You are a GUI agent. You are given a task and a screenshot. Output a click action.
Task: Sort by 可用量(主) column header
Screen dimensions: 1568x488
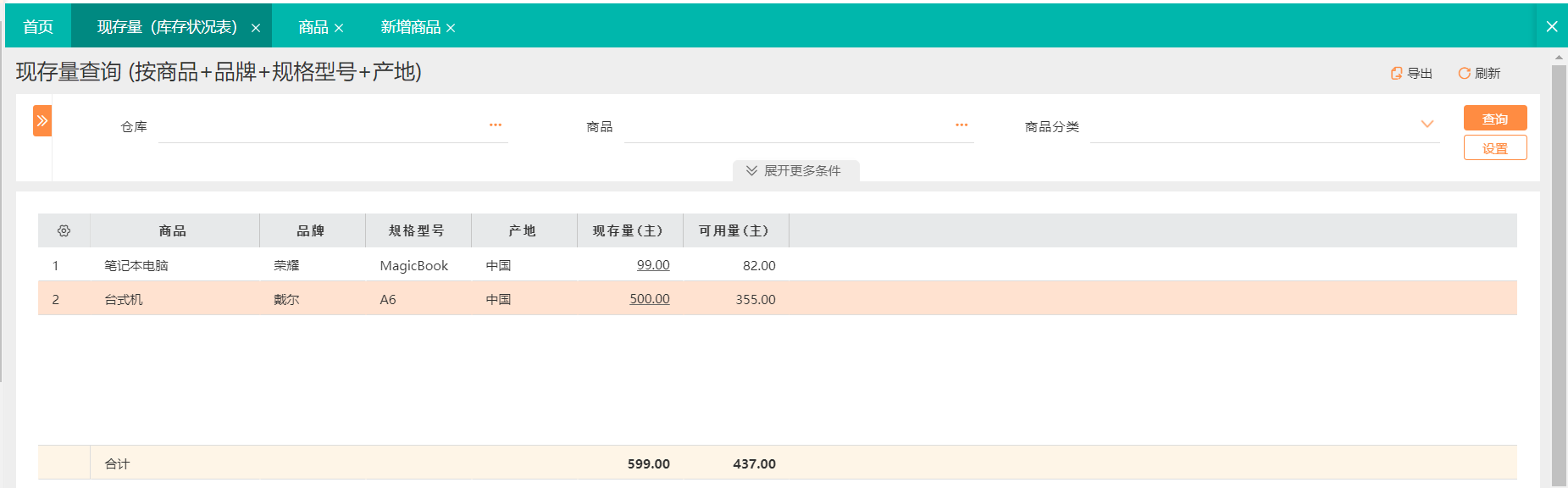pos(734,230)
